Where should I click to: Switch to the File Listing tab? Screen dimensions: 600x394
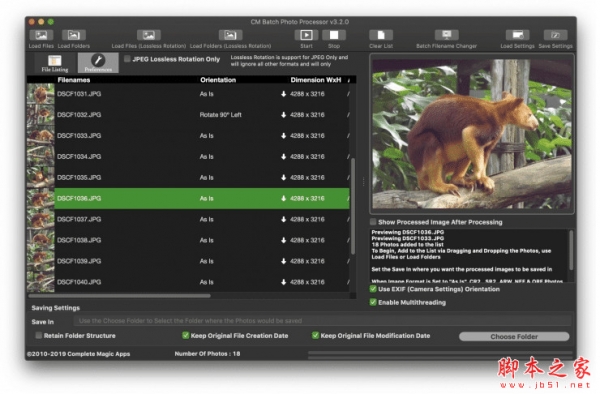click(55, 63)
